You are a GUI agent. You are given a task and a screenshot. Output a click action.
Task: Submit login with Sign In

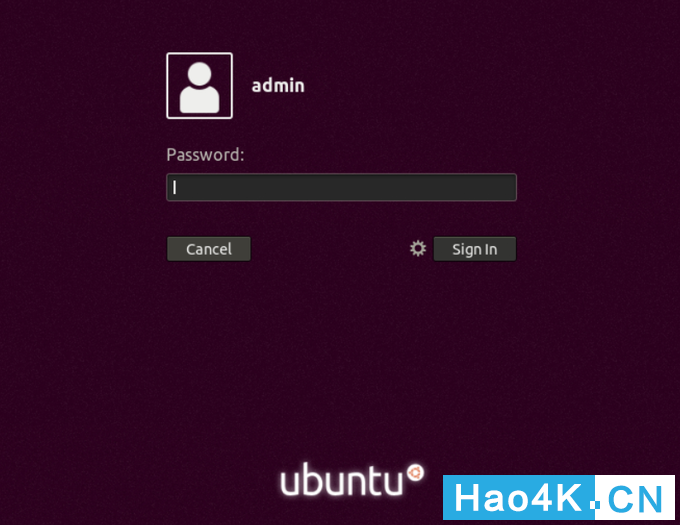[x=475, y=249]
